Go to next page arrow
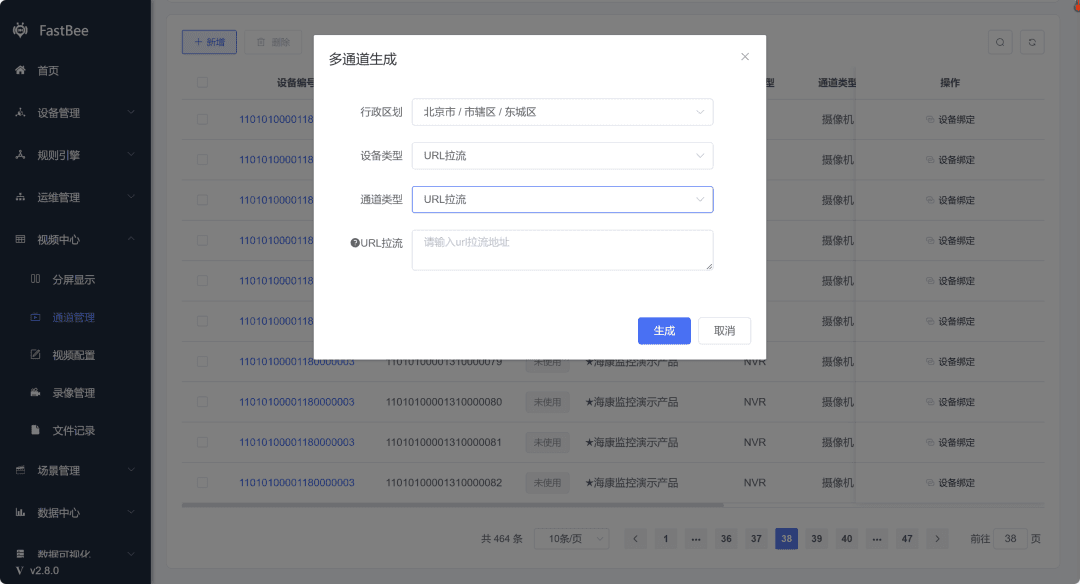This screenshot has width=1080, height=584. [937, 539]
